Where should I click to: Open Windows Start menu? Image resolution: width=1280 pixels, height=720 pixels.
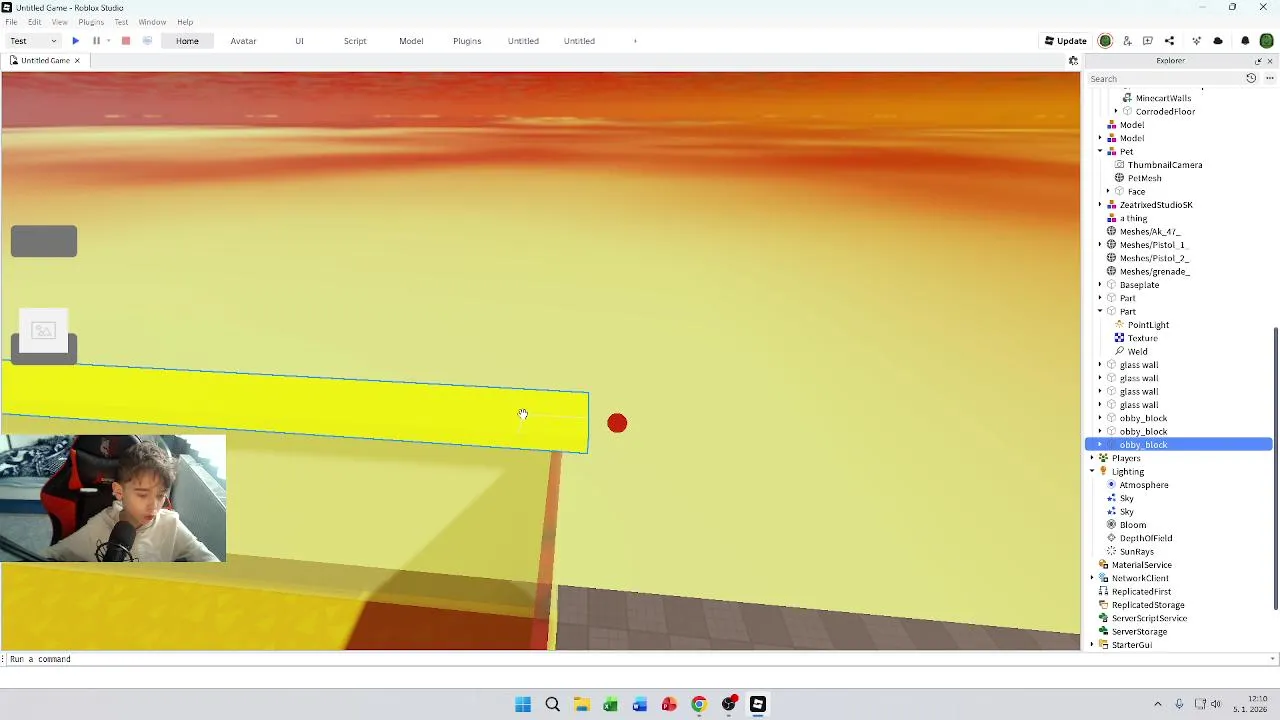click(x=523, y=705)
